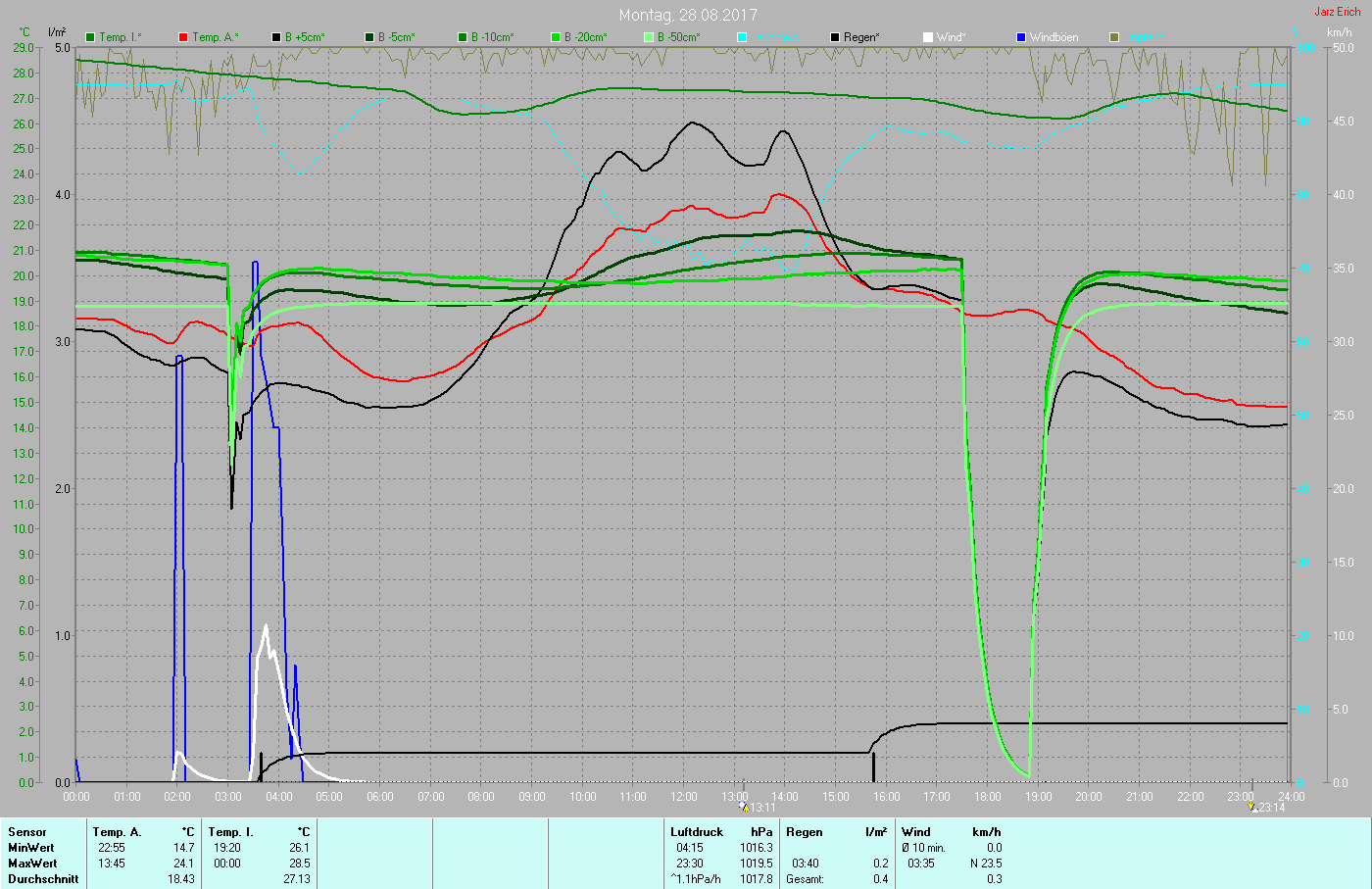
Task: Click the average value 18.43
Action: (180, 879)
